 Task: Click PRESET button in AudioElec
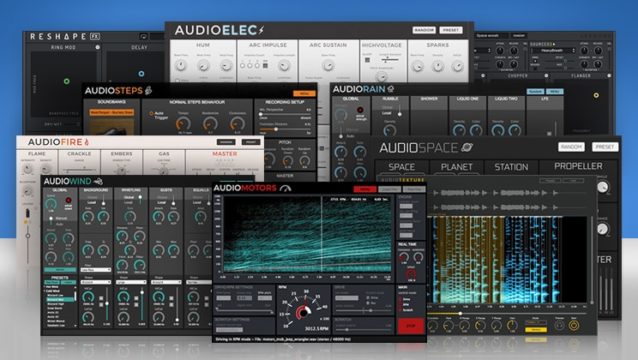[x=451, y=30]
